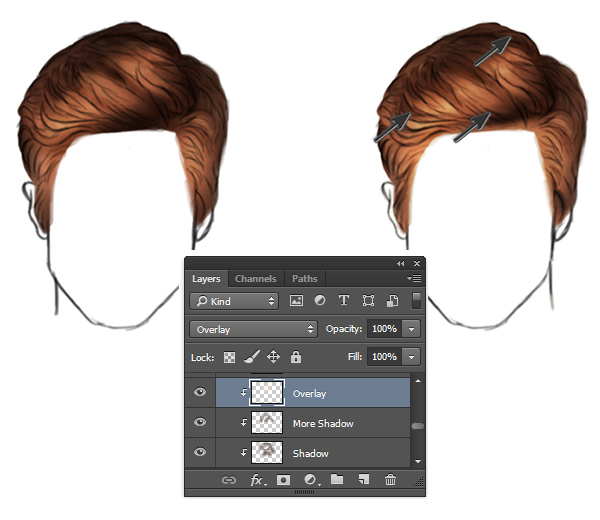Viewport: 600px width, 520px height.
Task: Click Overlay layer clipping mask arrow
Action: pos(243,392)
